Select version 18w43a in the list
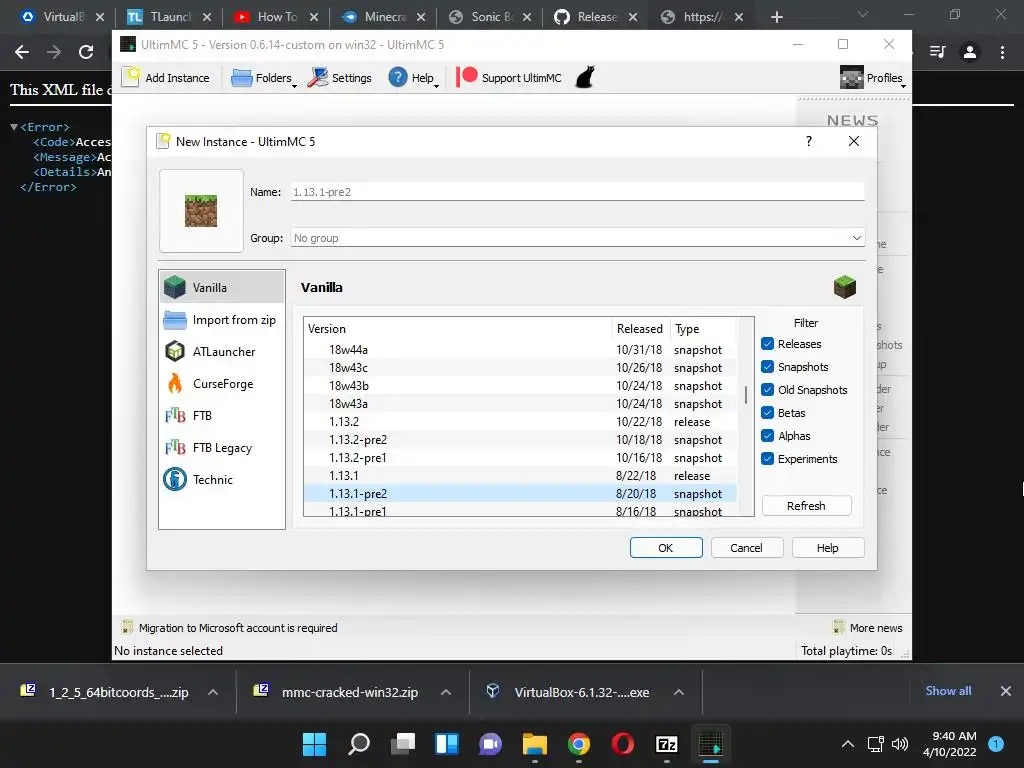The height and width of the screenshot is (768, 1024). [520, 404]
